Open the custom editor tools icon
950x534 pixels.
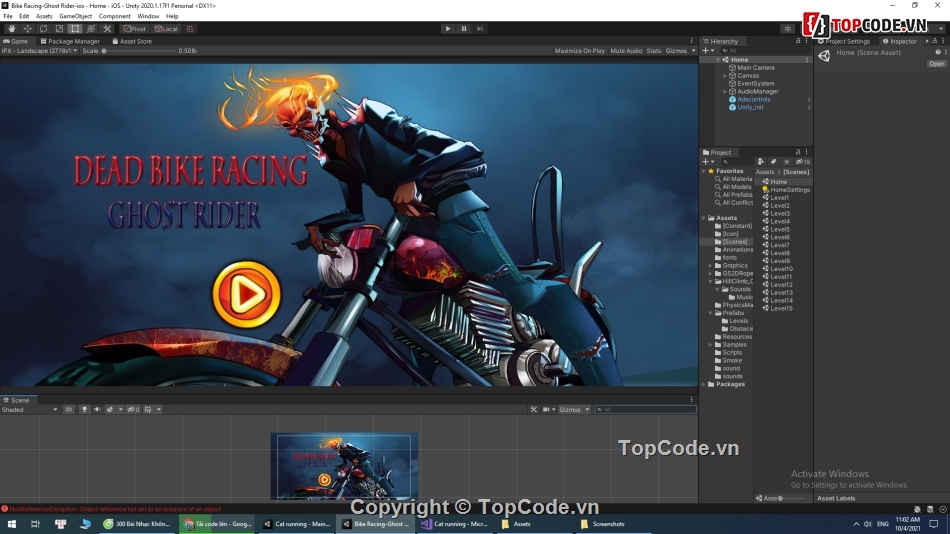107,28
